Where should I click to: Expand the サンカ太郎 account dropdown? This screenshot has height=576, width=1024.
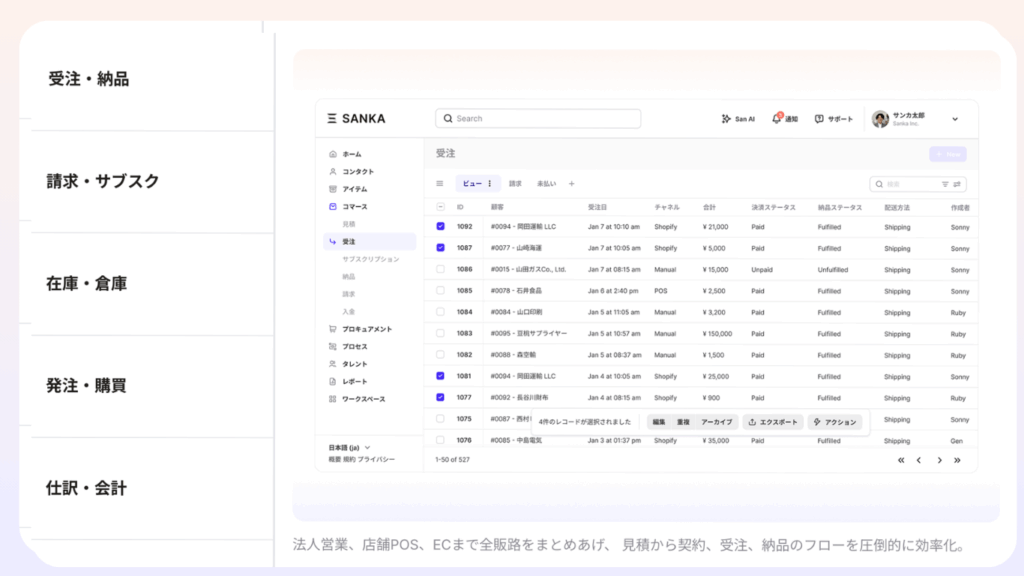pyautogui.click(x=954, y=119)
